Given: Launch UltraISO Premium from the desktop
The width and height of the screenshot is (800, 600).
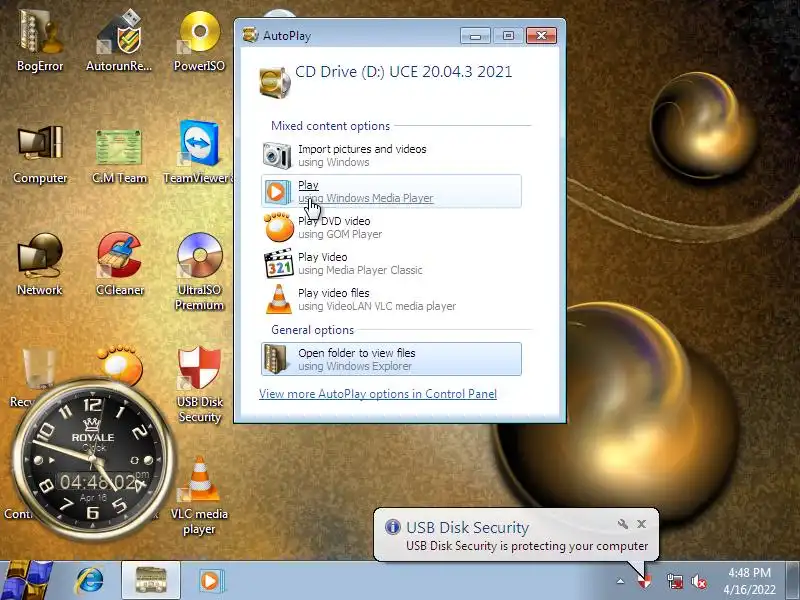Looking at the screenshot, I should [x=199, y=271].
